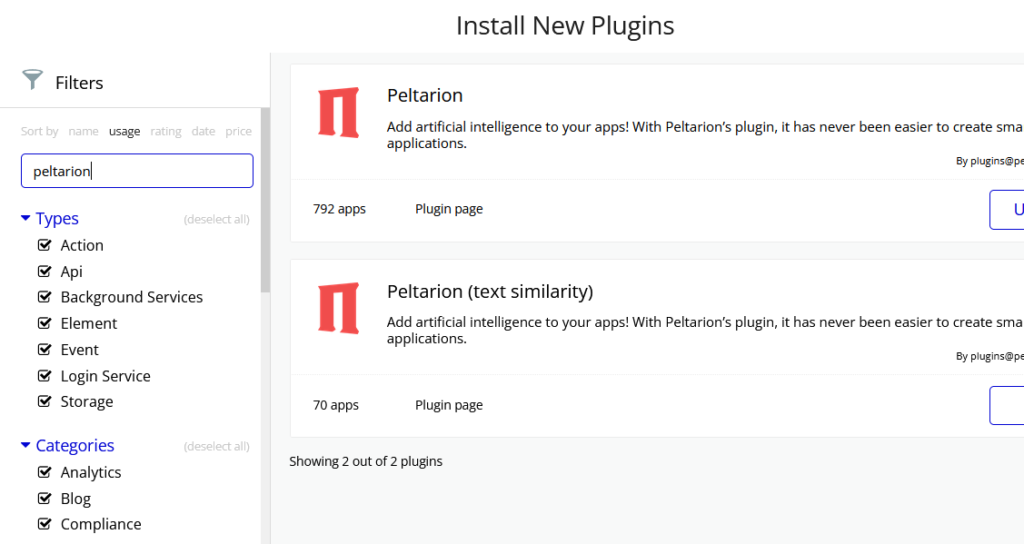Uncheck the Login Service checkbox
Image resolution: width=1024 pixels, height=544 pixels.
[44, 376]
